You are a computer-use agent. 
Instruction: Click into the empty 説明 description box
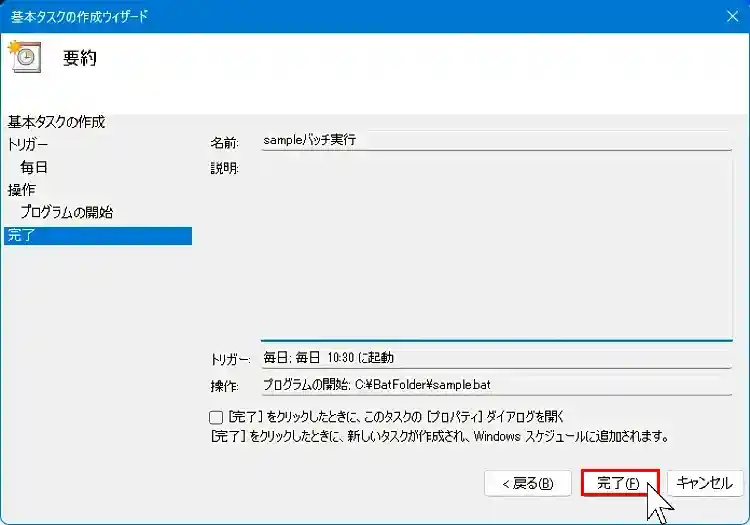point(496,249)
